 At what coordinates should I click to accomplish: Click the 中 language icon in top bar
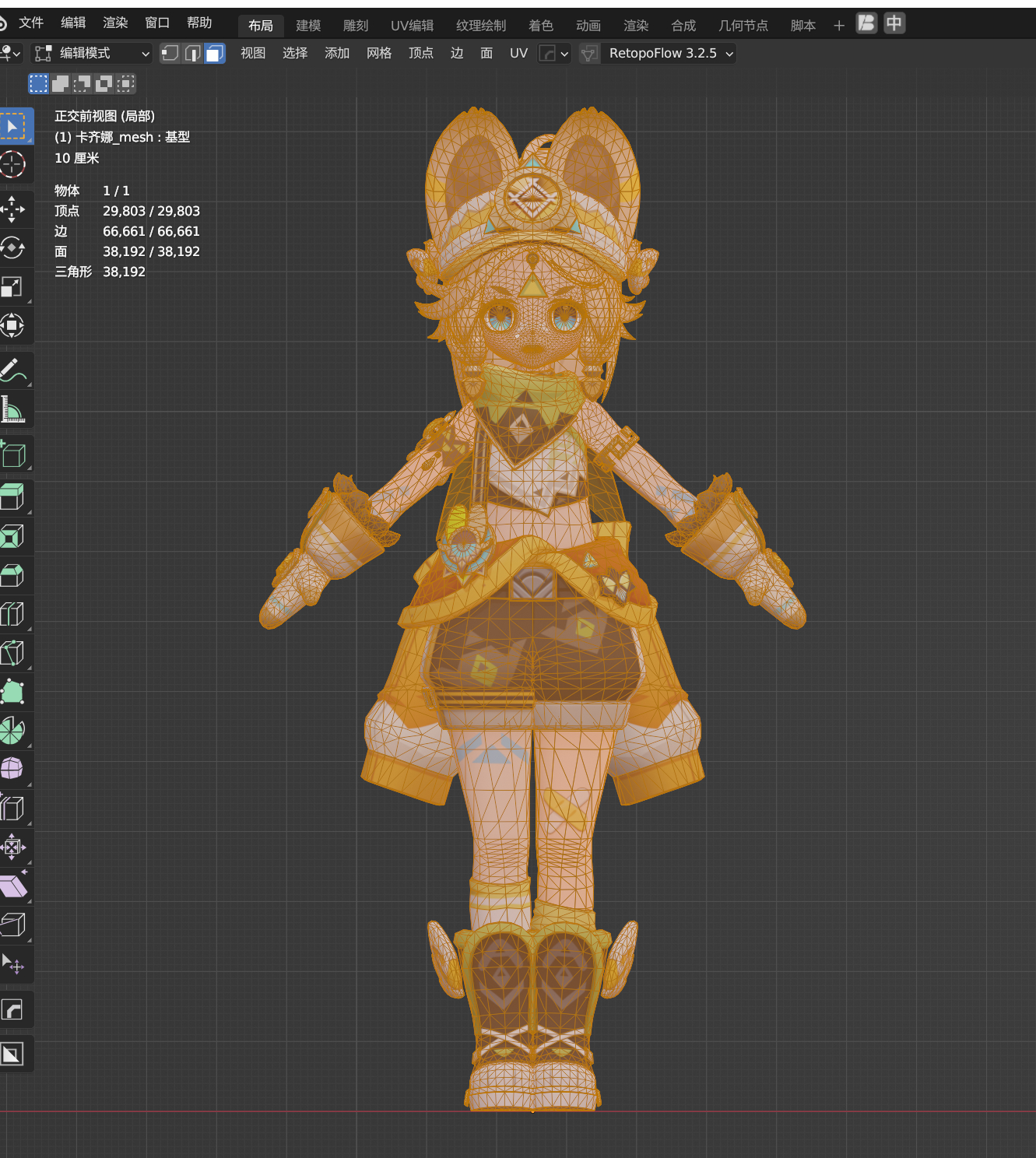click(x=894, y=23)
